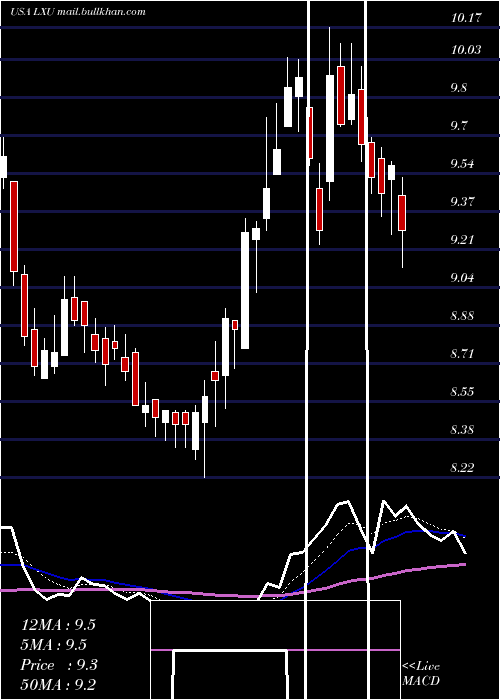
Task: Click the tall red candle below 9.54 at left
Action: (14, 226)
